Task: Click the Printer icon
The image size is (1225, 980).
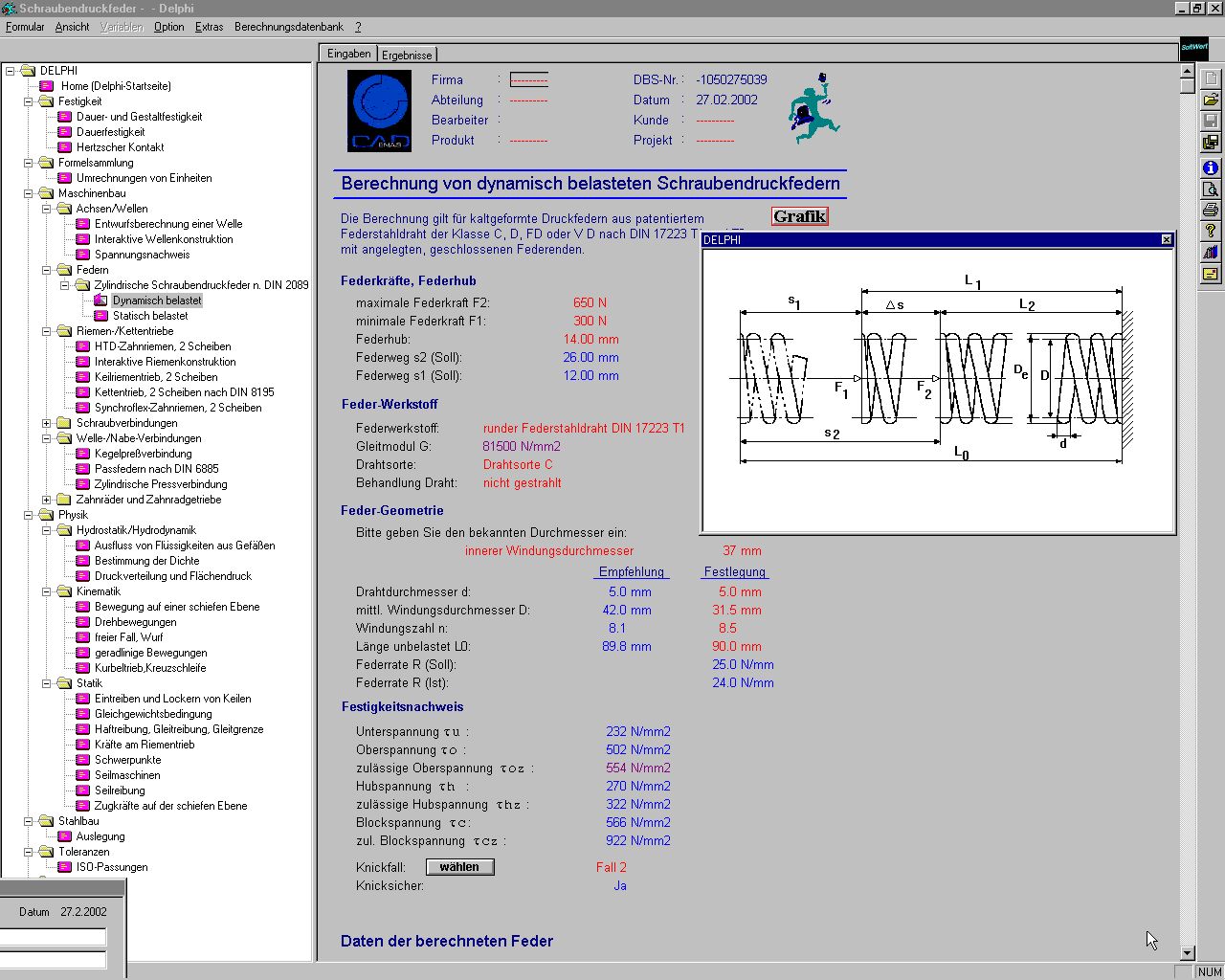Action: 1211,210
